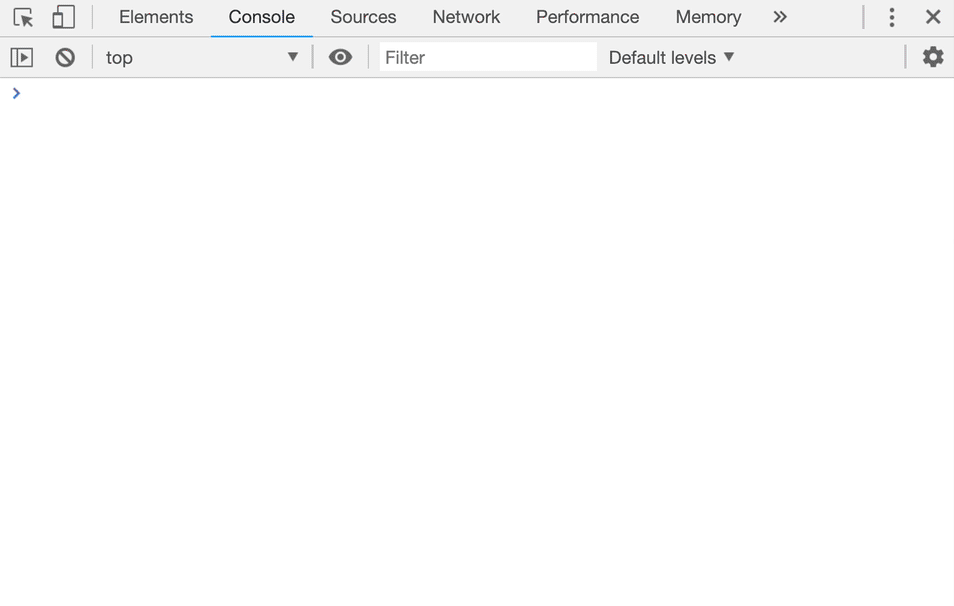Open the customize DevTools three-dot menu
Viewport: 954px width, 606px height.
click(x=891, y=17)
